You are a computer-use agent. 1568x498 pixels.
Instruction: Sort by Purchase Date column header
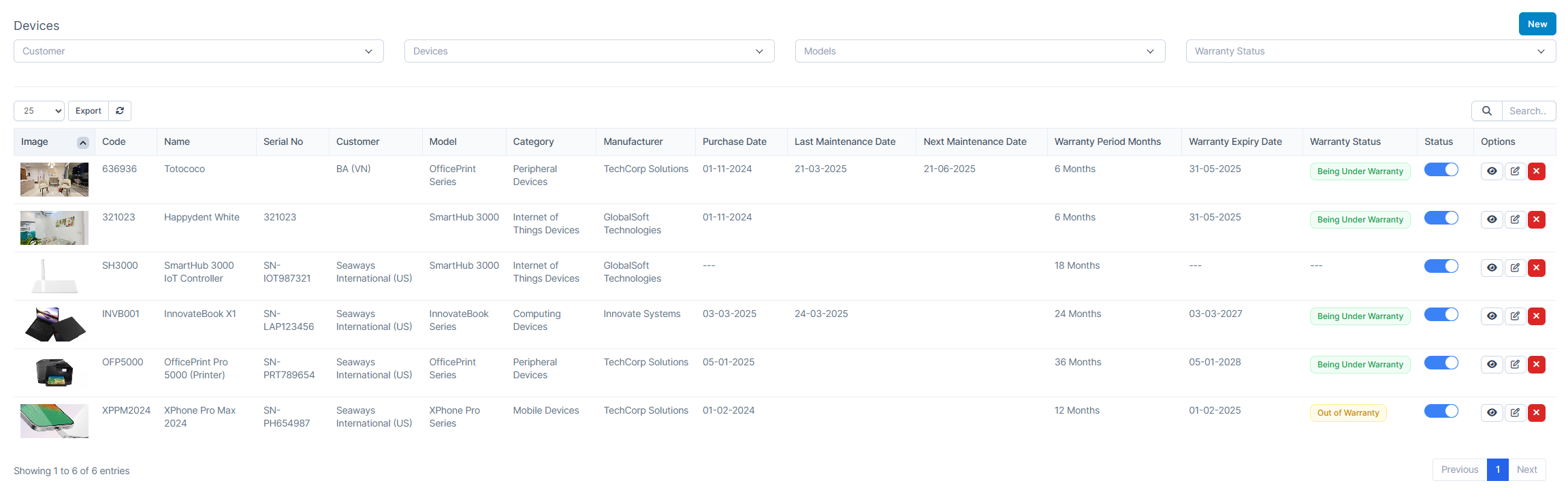coord(734,142)
